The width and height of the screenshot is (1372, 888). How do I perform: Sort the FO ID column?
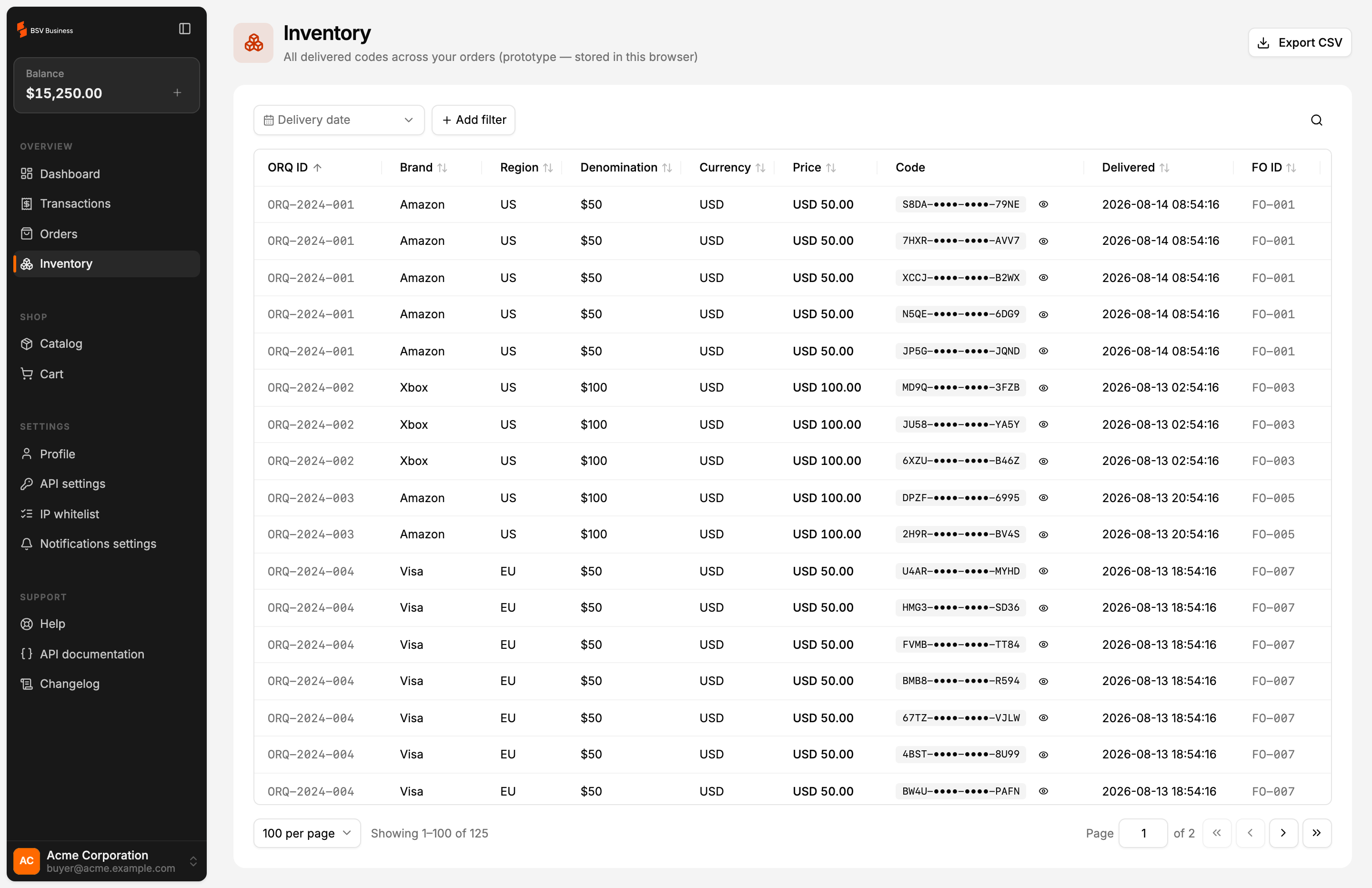[x=1291, y=168]
